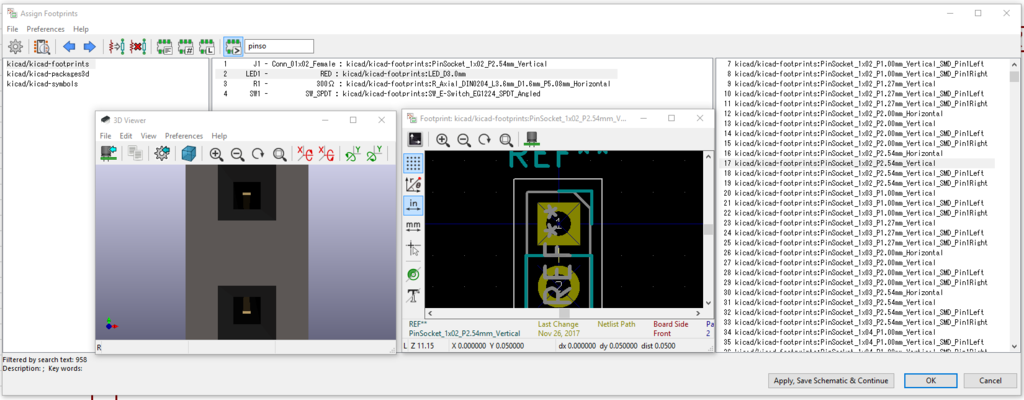This screenshot has width=1024, height=400.
Task: Click Footprint viewer scroll down arrow
Action: tap(708, 303)
